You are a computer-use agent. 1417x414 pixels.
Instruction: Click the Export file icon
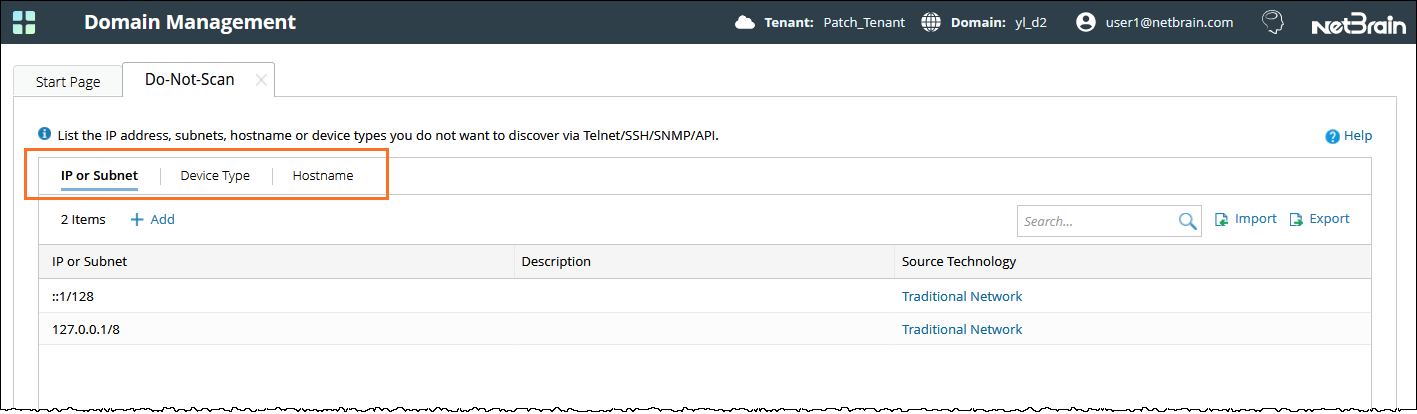click(x=1296, y=220)
